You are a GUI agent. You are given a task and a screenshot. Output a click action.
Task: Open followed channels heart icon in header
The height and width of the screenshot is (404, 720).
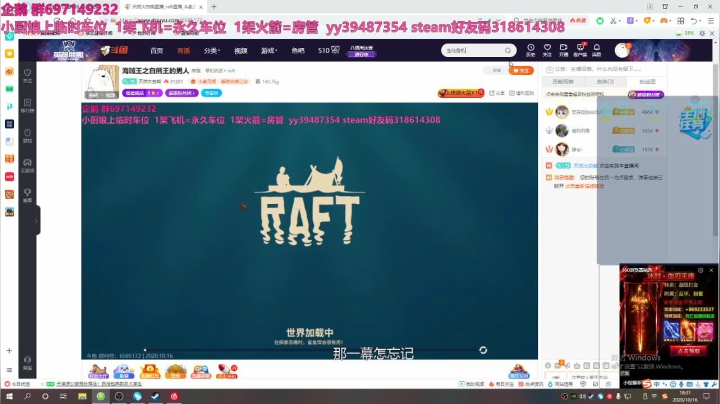(x=547, y=50)
